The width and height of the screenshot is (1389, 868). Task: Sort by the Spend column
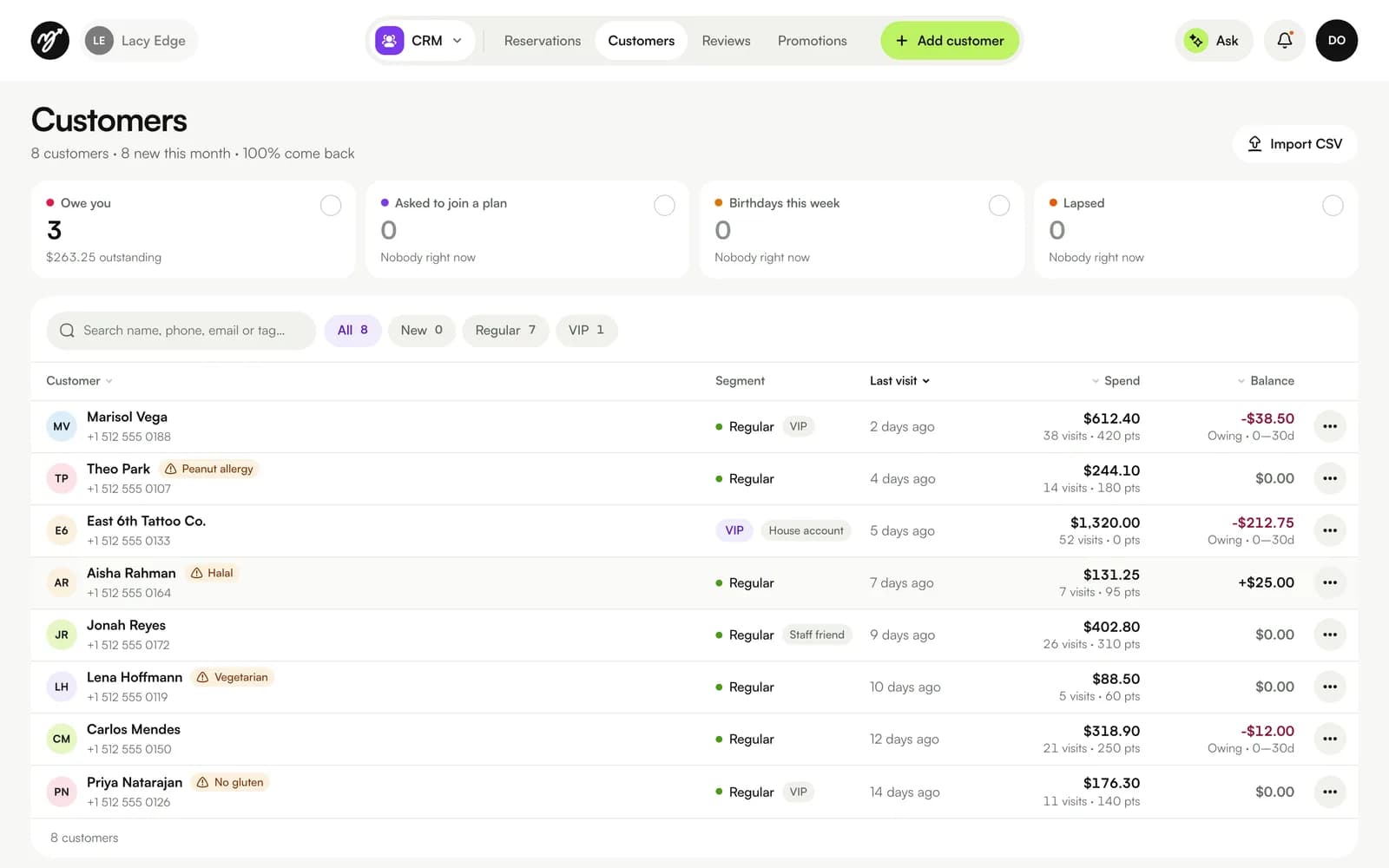tap(1116, 381)
